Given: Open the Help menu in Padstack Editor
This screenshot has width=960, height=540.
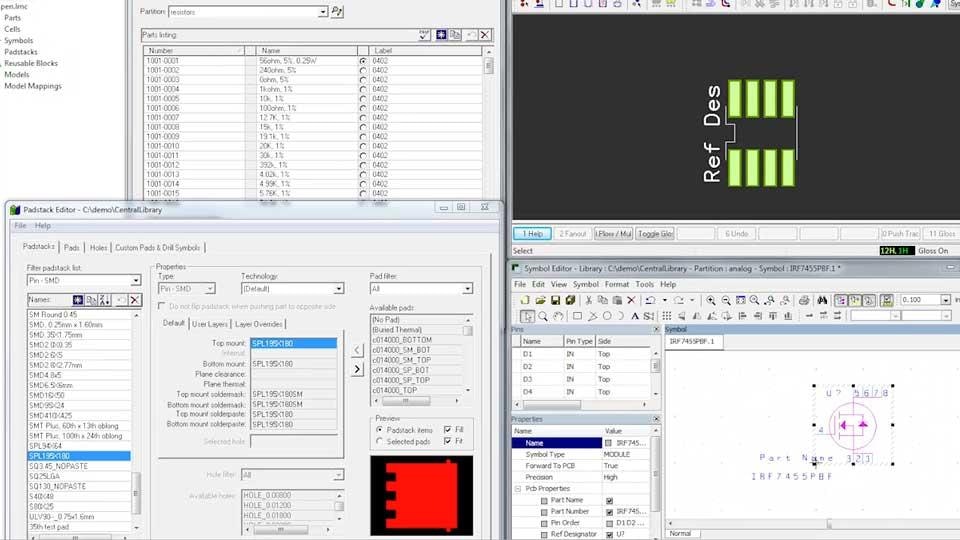Looking at the screenshot, I should point(42,225).
